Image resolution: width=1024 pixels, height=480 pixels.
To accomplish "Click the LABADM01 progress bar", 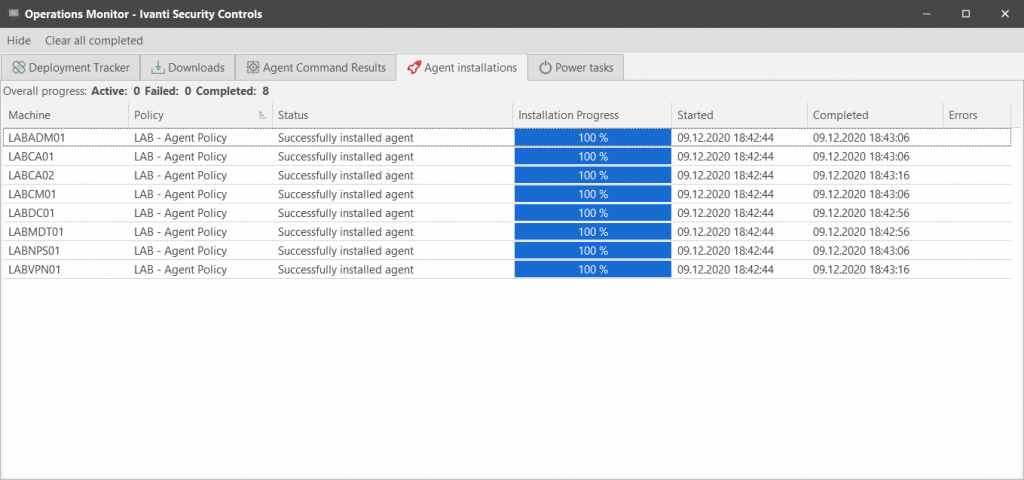I will point(593,138).
